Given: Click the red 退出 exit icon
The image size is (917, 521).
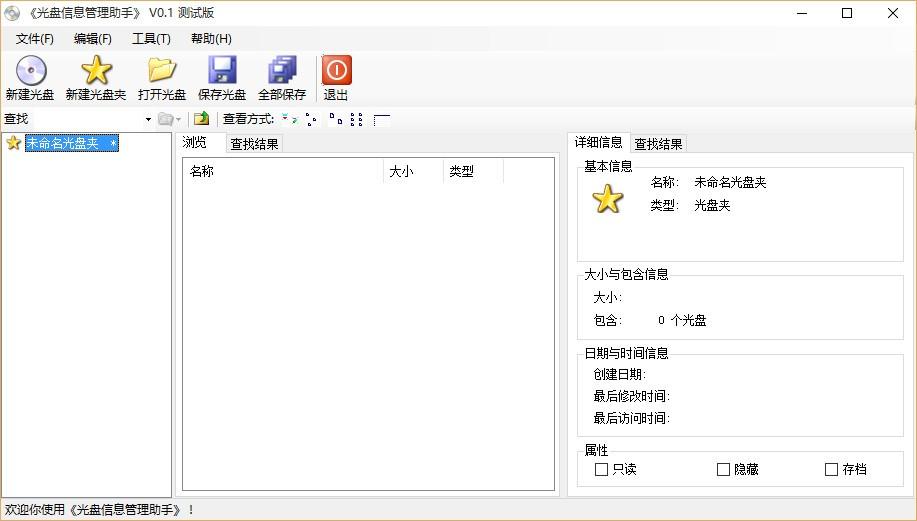Looking at the screenshot, I should point(336,70).
